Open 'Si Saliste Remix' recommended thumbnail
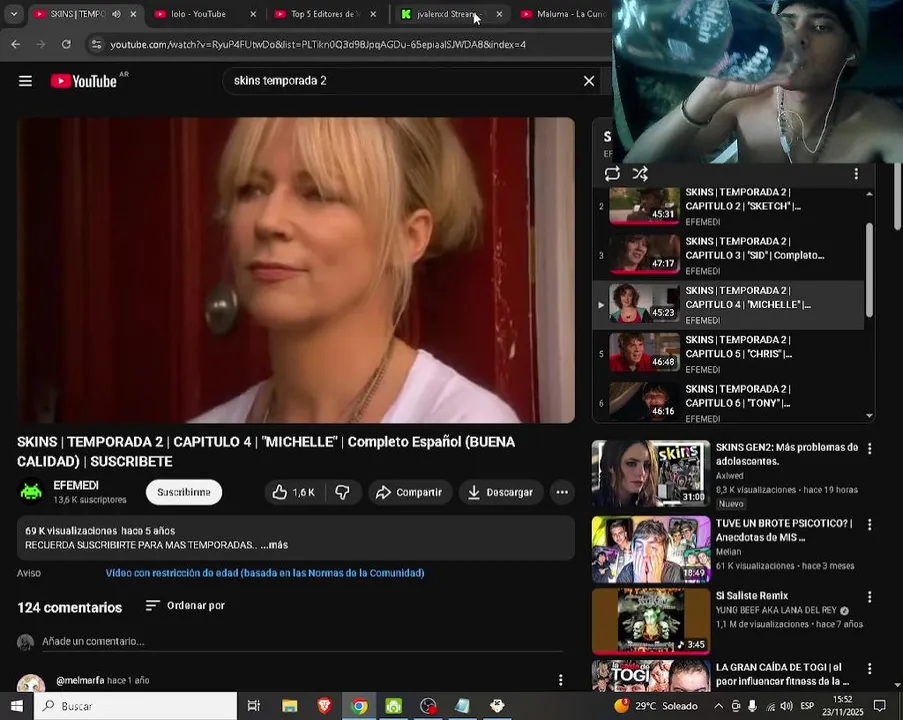Screen dimensions: 903x720 [651, 621]
